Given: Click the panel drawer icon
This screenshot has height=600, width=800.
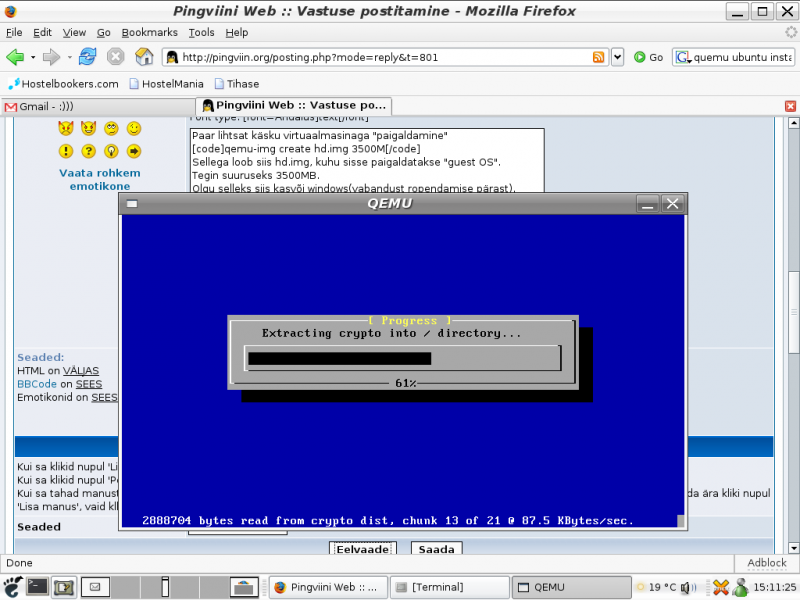Looking at the screenshot, I should pos(244,587).
